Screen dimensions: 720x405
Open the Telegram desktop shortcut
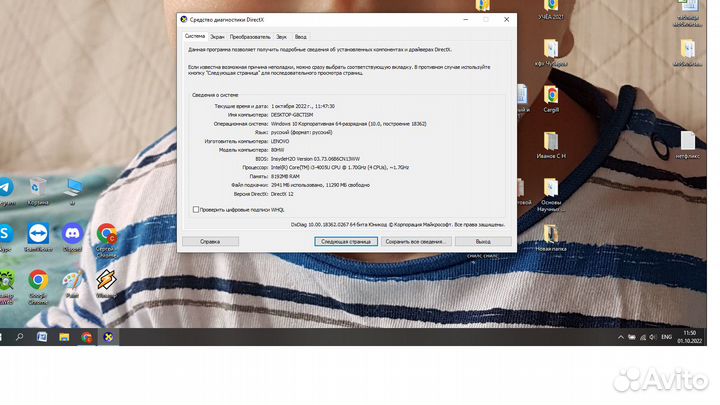pos(6,187)
